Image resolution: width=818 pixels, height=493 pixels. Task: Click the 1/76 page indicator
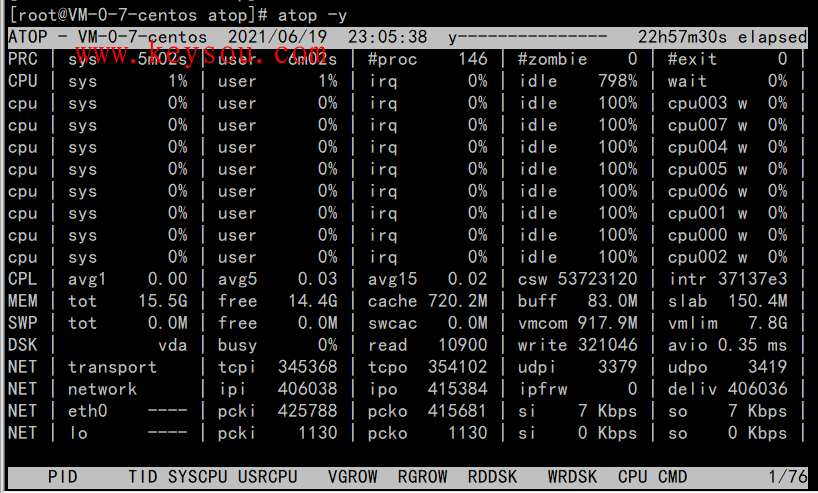(781, 478)
